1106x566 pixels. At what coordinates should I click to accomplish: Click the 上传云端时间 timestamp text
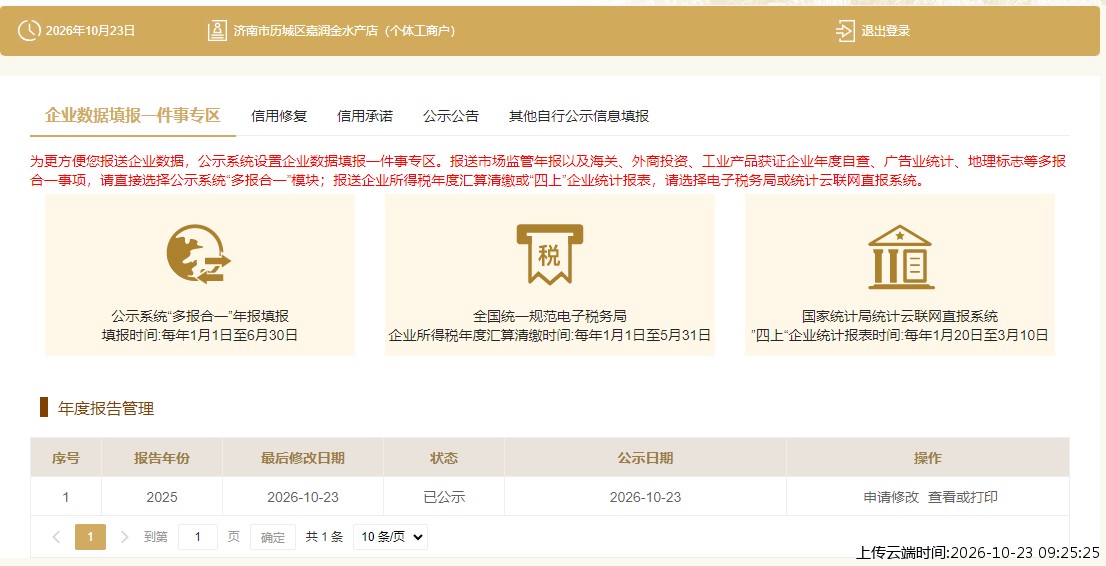[978, 553]
